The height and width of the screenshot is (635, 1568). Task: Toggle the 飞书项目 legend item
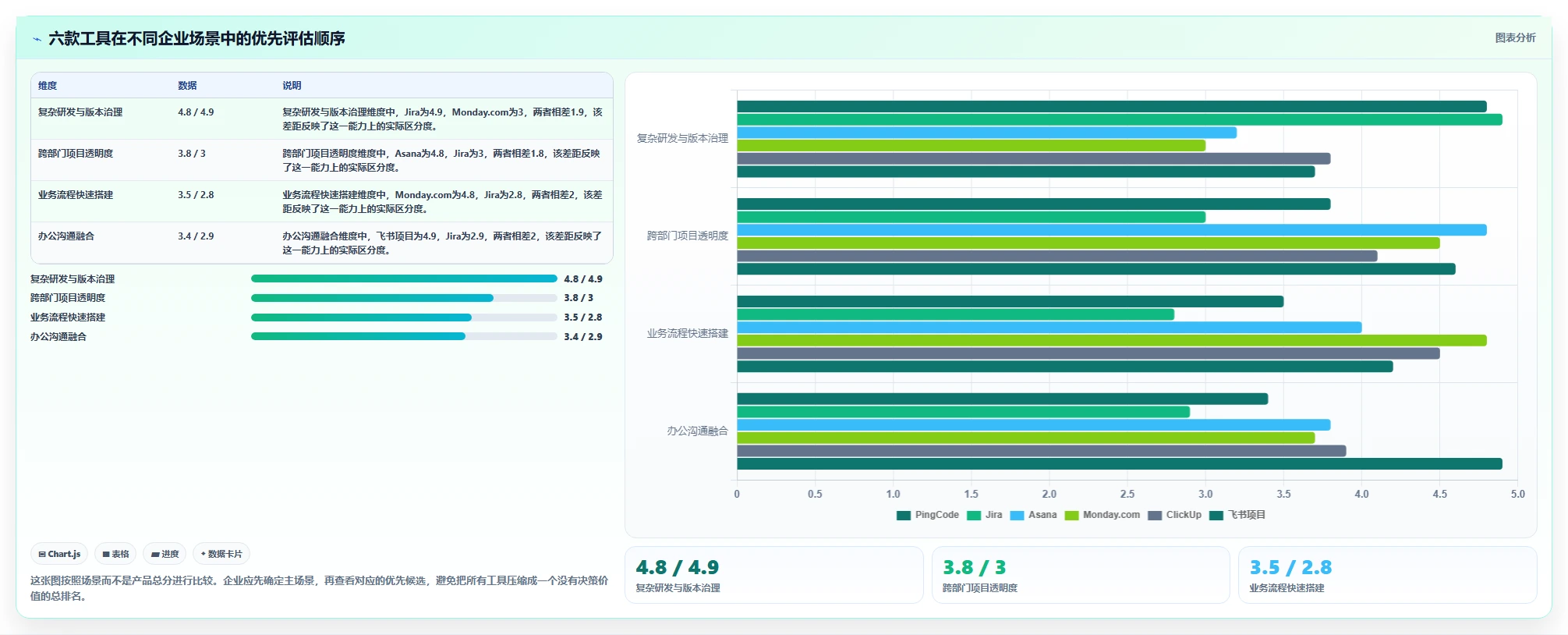[1237, 515]
